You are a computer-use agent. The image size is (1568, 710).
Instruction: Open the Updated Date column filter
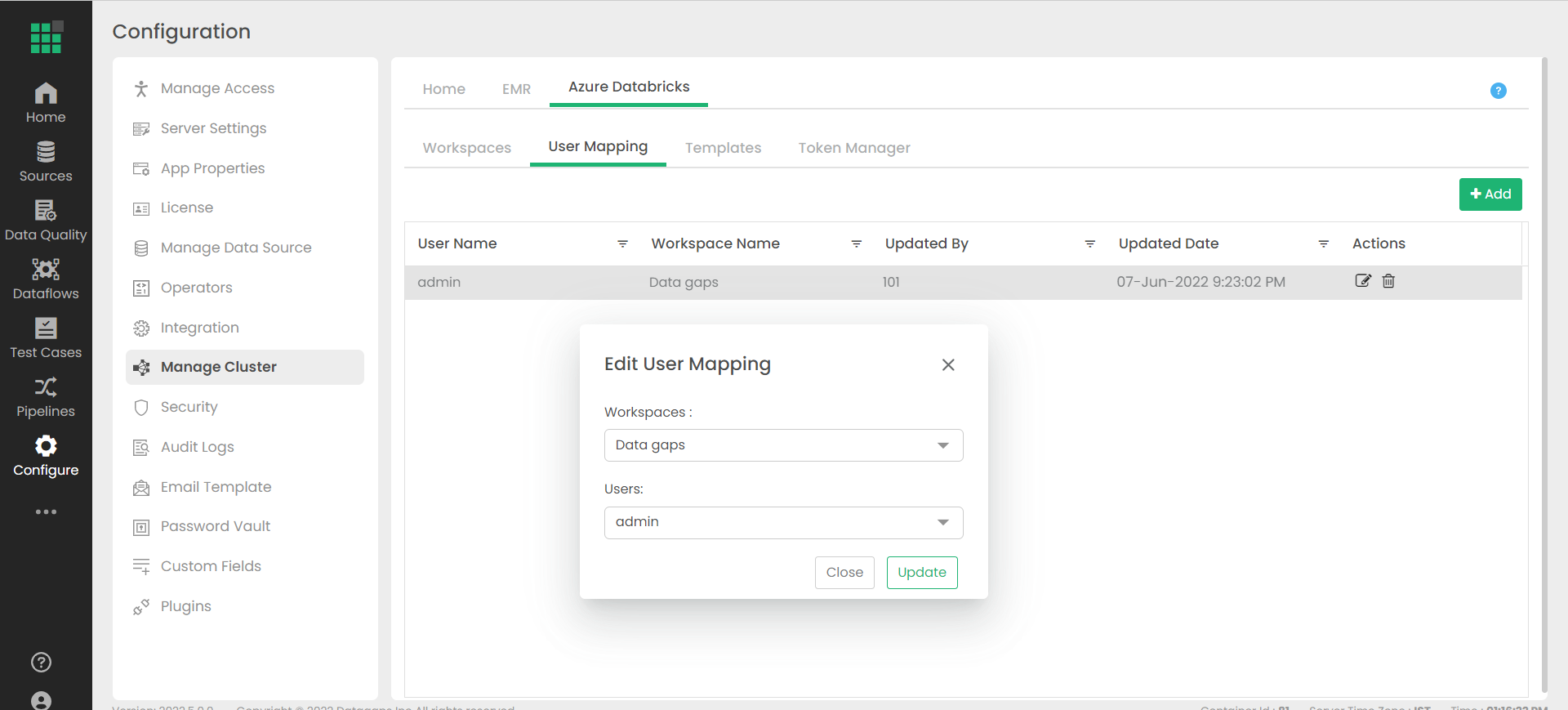coord(1324,243)
